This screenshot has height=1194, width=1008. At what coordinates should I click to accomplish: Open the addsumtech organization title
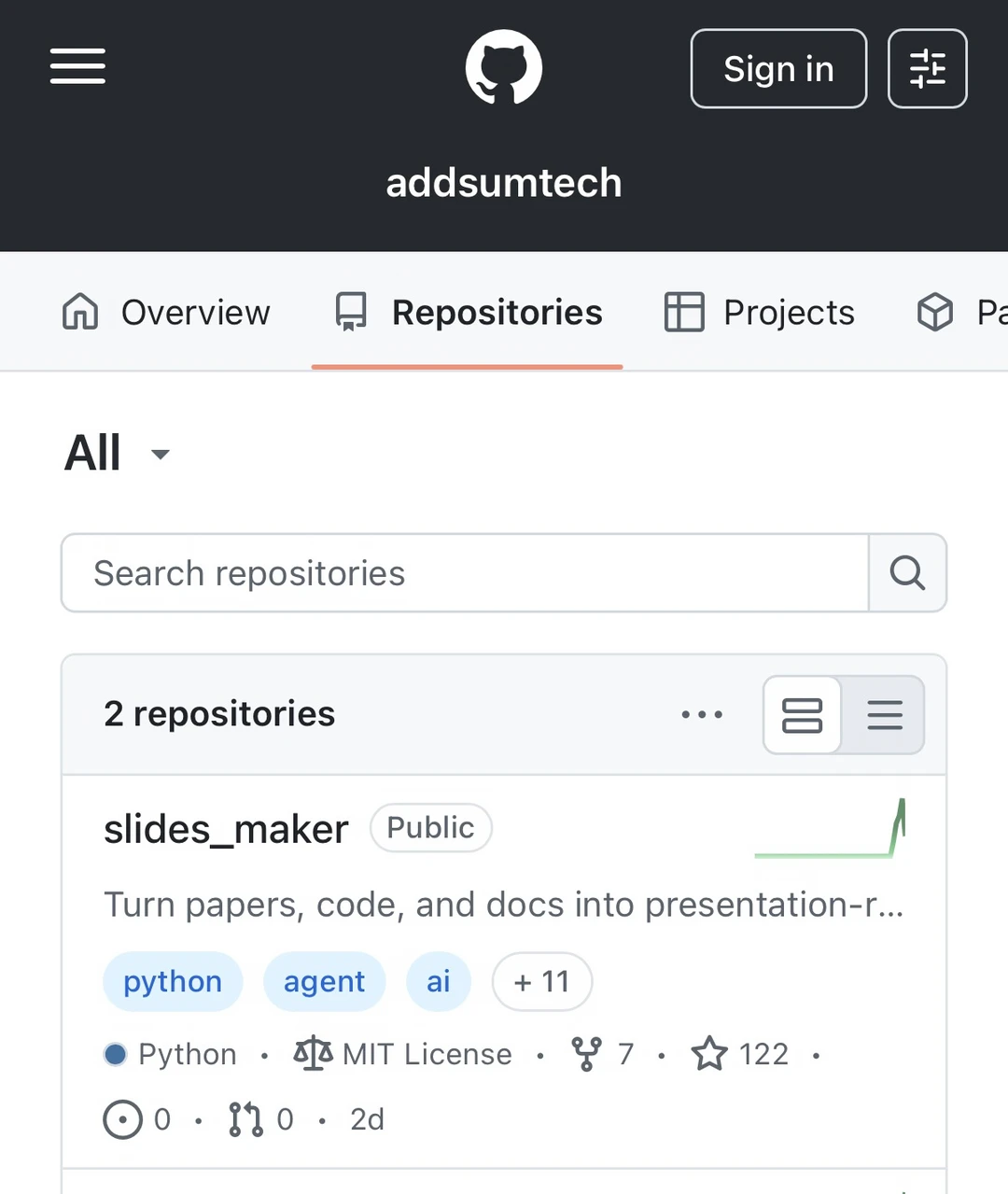coord(504,183)
